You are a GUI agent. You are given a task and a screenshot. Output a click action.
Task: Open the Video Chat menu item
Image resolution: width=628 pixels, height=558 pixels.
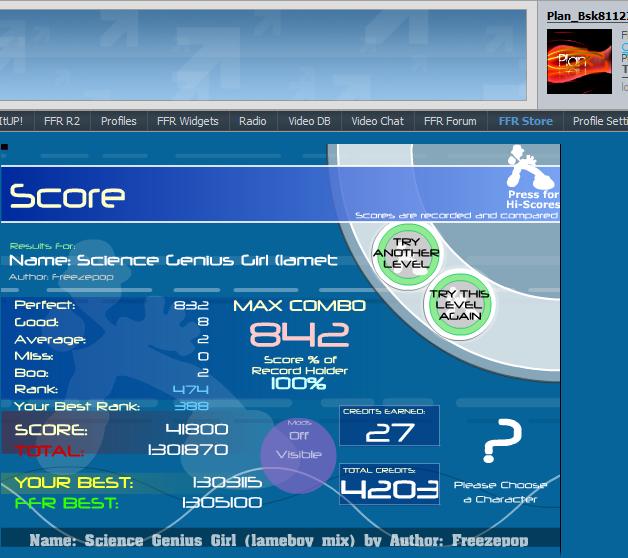(x=377, y=121)
